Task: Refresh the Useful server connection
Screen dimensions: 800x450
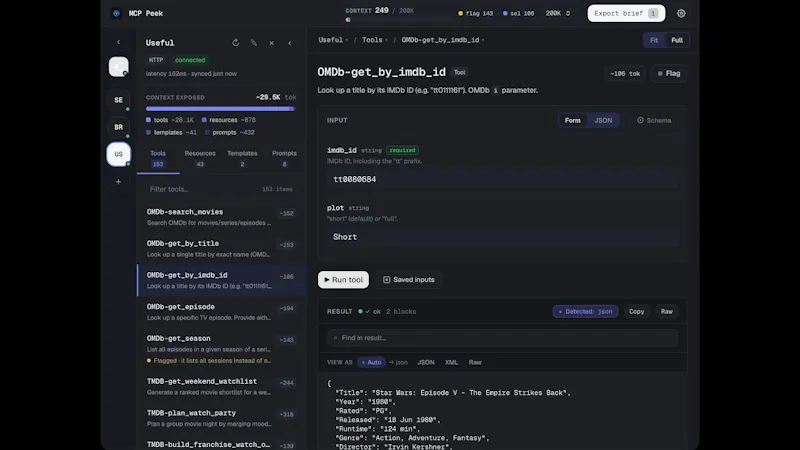Action: (x=235, y=43)
